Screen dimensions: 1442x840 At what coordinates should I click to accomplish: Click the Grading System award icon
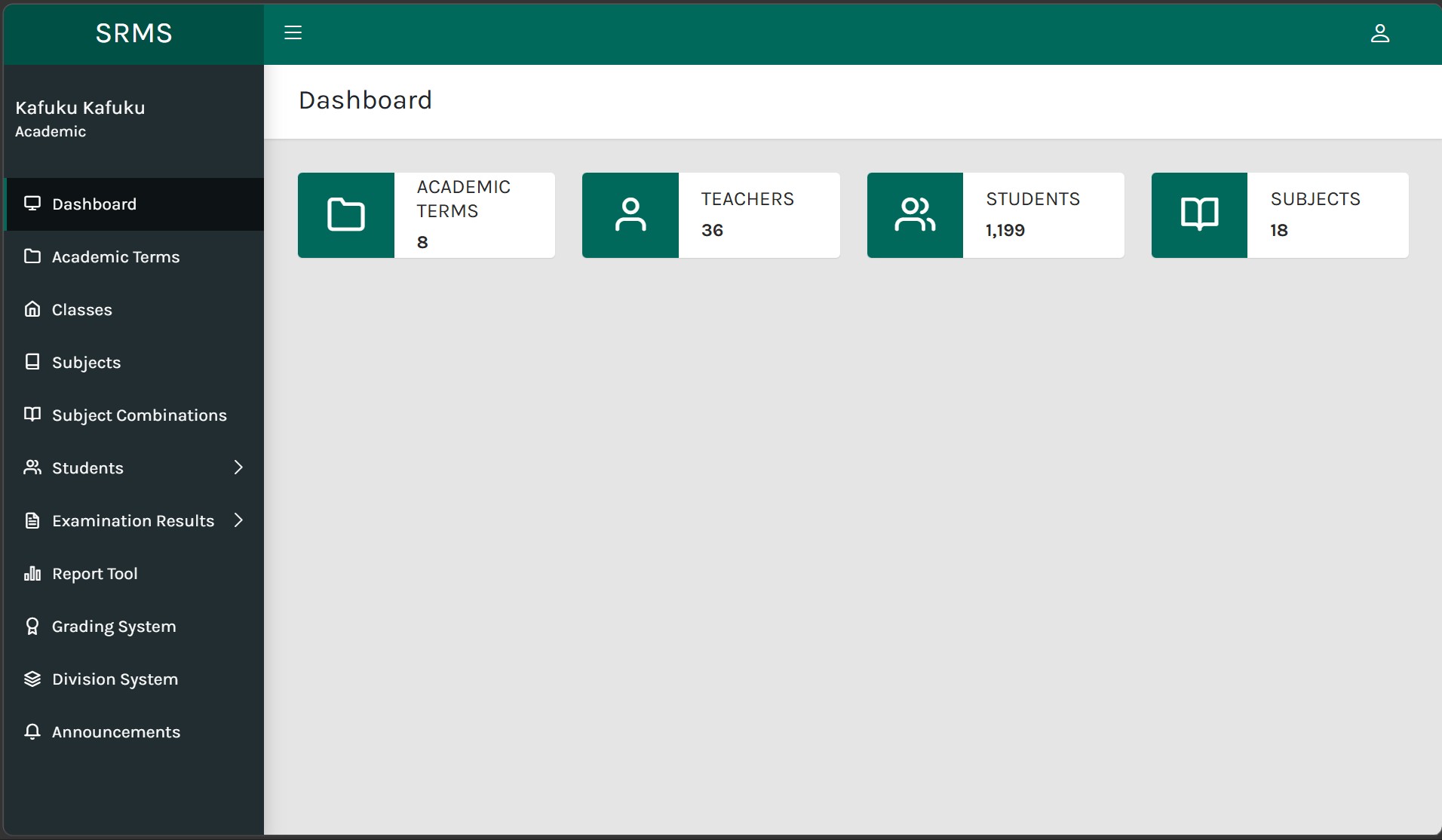tap(32, 626)
